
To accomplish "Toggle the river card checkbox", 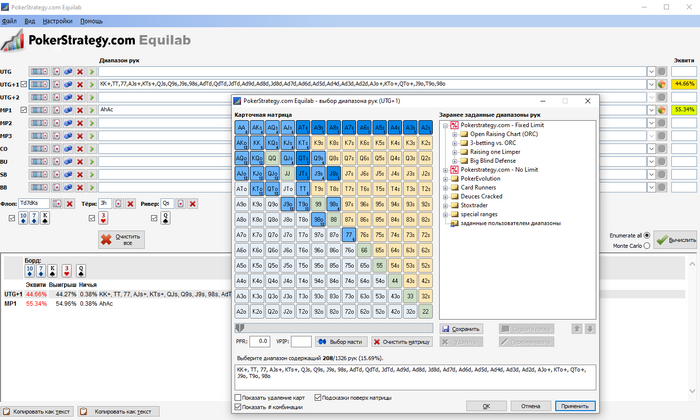I will 154,218.
